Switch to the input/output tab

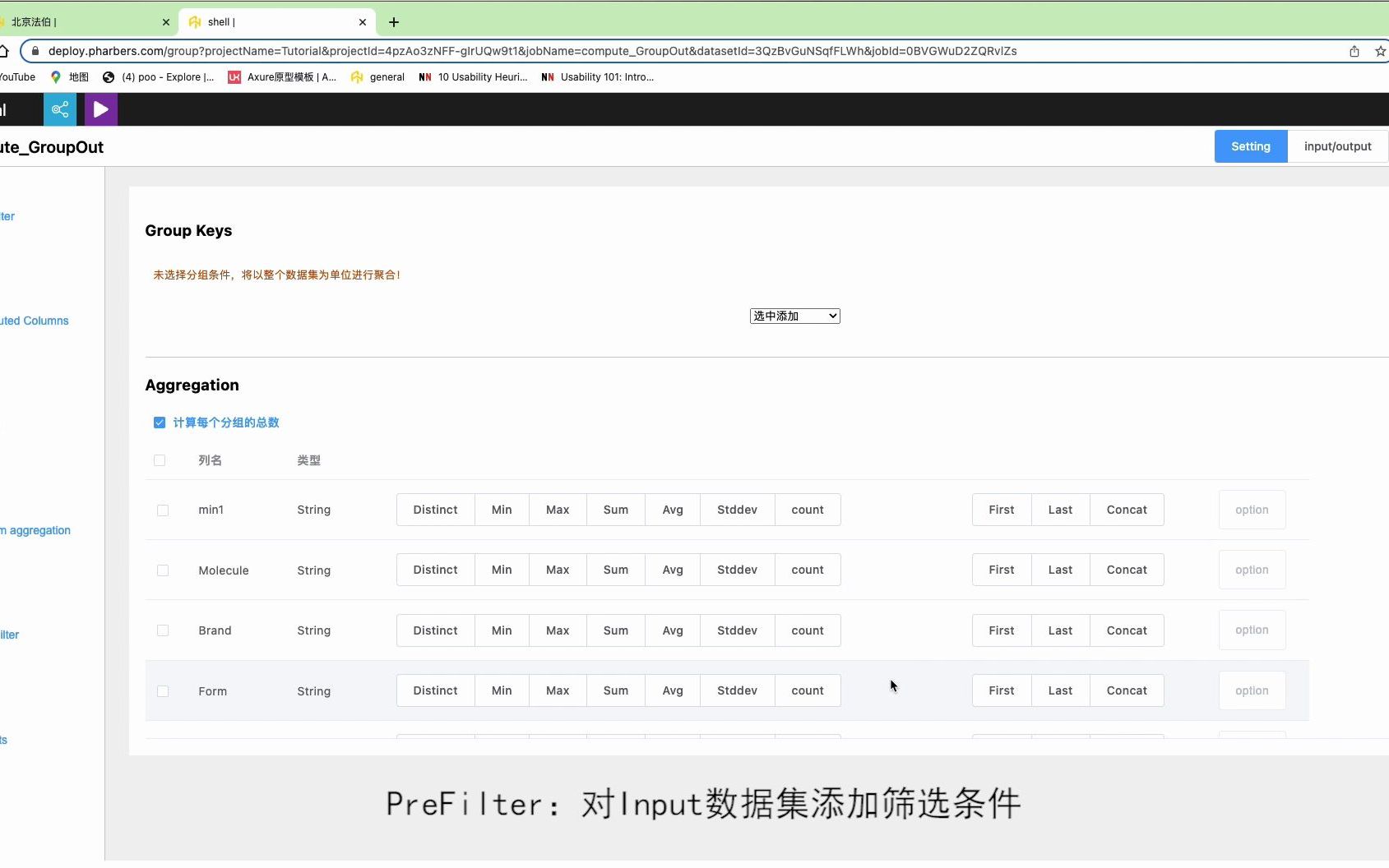click(1338, 146)
